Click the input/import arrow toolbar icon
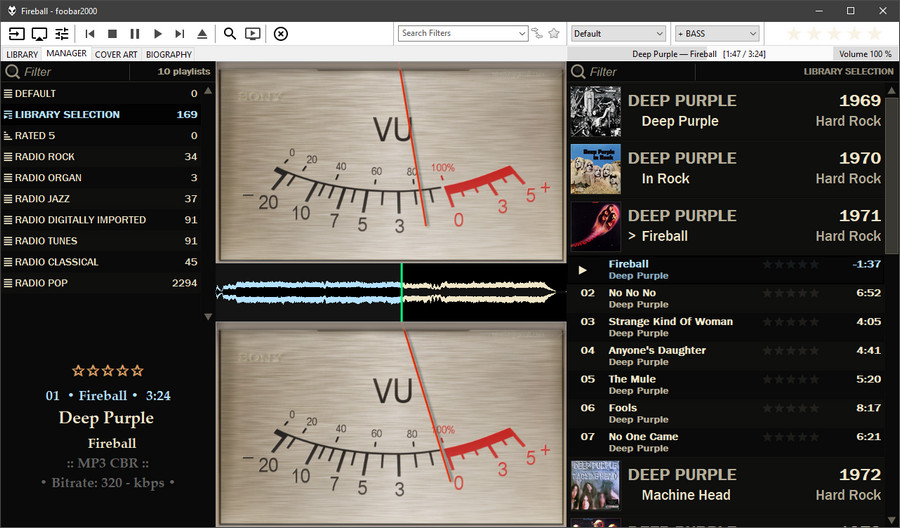Viewport: 900px width, 528px height. (x=17, y=34)
